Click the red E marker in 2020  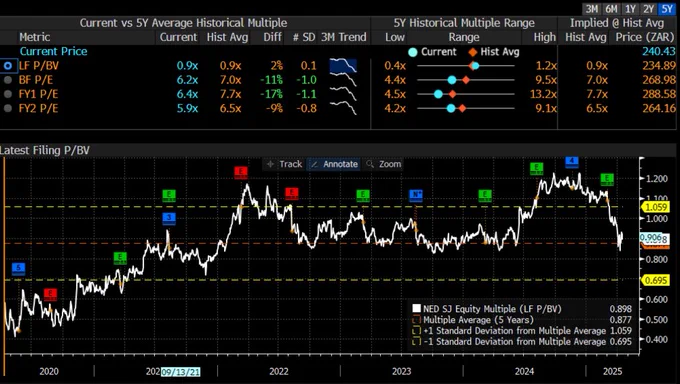[50, 294]
